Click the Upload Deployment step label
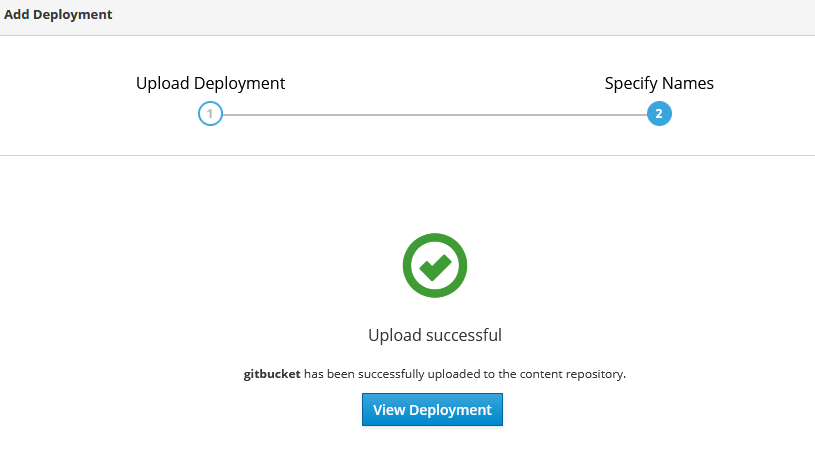Image resolution: width=815 pixels, height=460 pixels. 211,83
